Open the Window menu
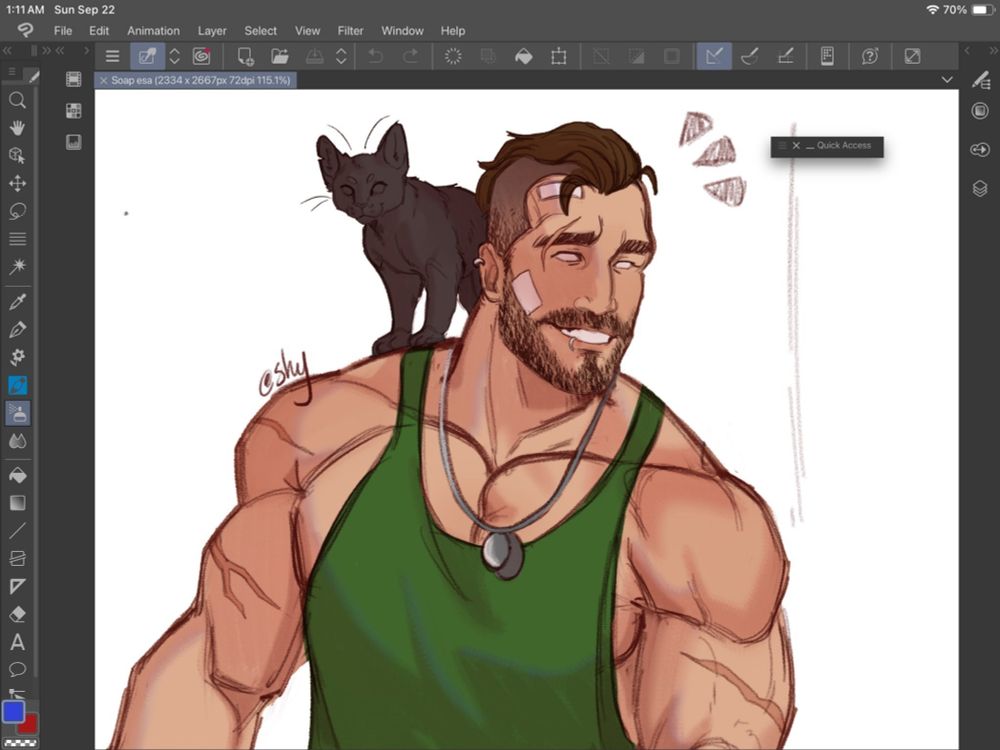This screenshot has height=750, width=1000. [402, 31]
